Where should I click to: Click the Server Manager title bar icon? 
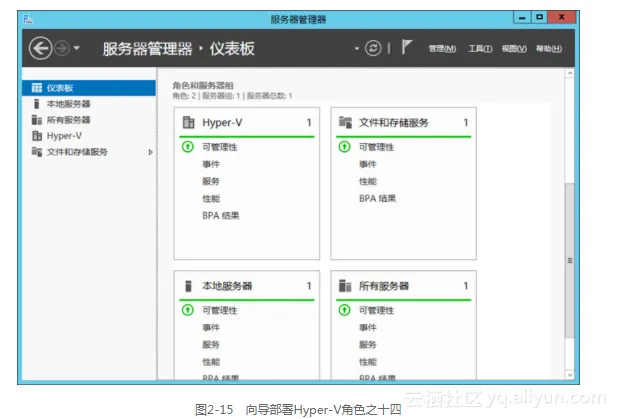(x=28, y=19)
